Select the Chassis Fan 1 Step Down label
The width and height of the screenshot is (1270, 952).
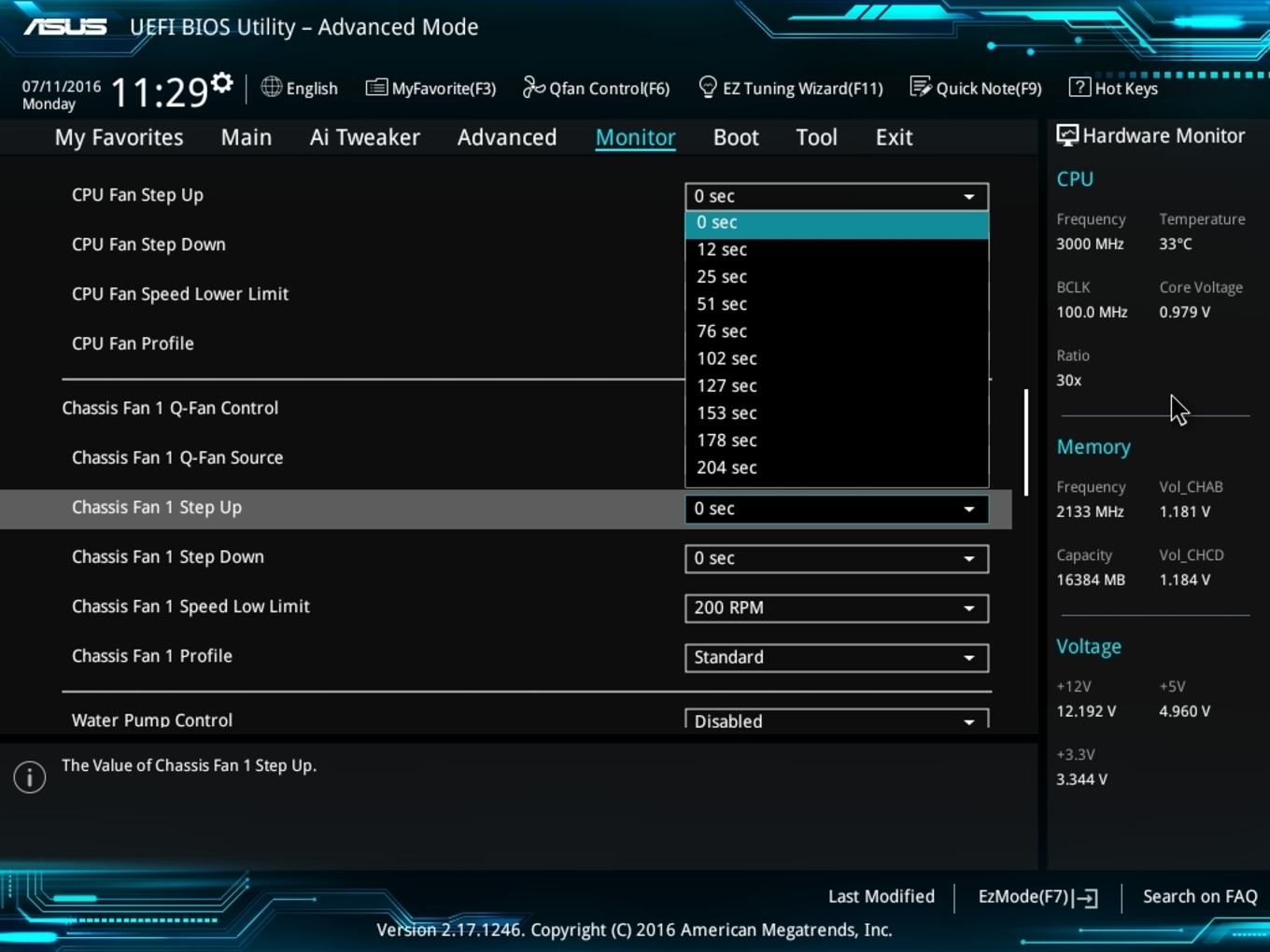coord(168,556)
